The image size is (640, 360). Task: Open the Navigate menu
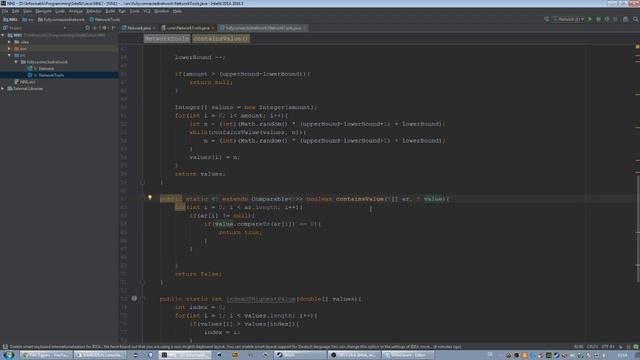[x=43, y=11]
